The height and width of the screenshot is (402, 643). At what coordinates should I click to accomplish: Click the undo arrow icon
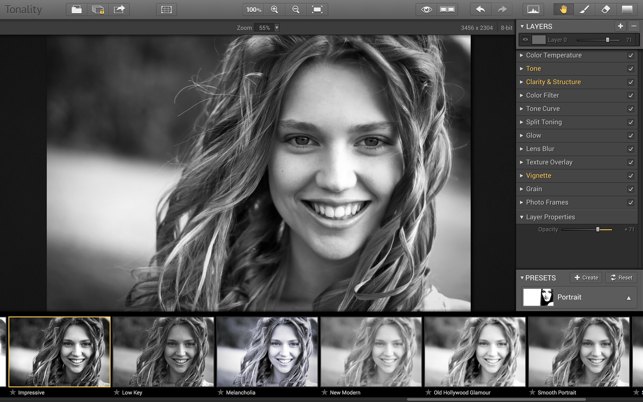coord(480,9)
